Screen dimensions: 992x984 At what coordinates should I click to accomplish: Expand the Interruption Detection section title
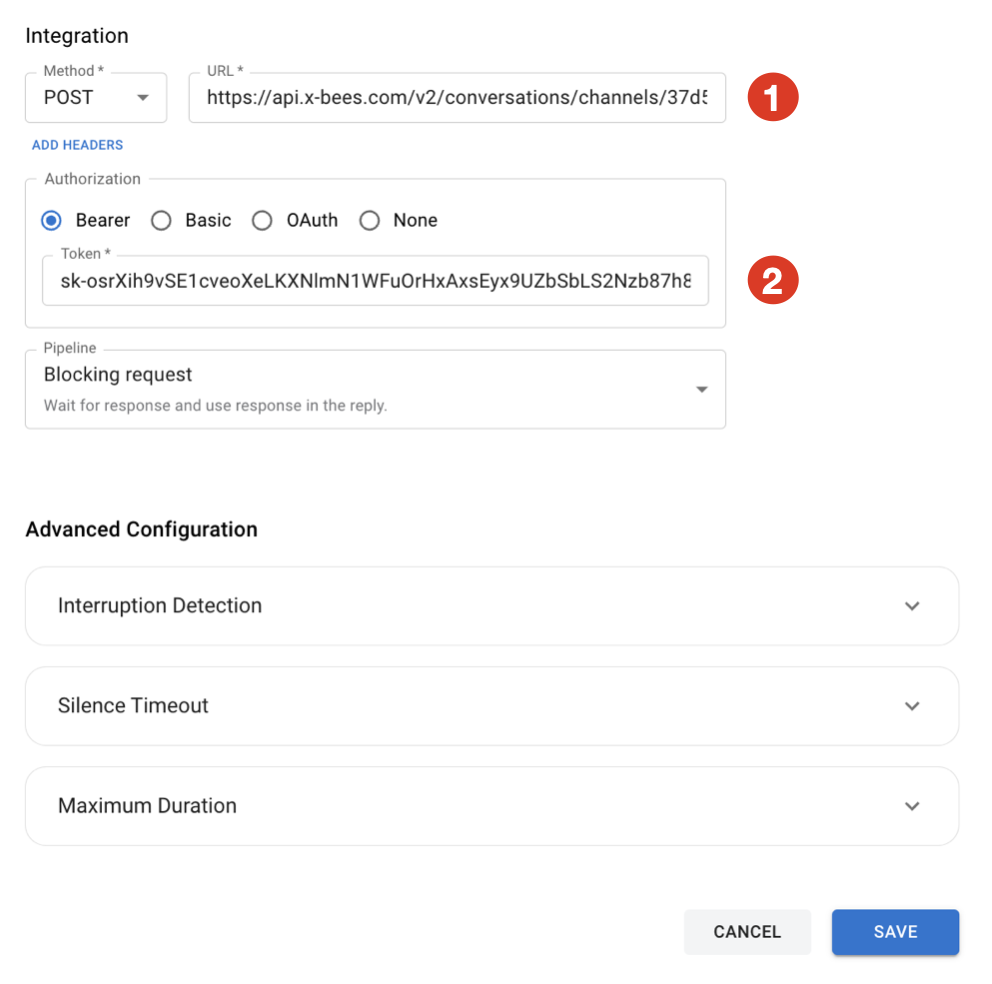[160, 606]
